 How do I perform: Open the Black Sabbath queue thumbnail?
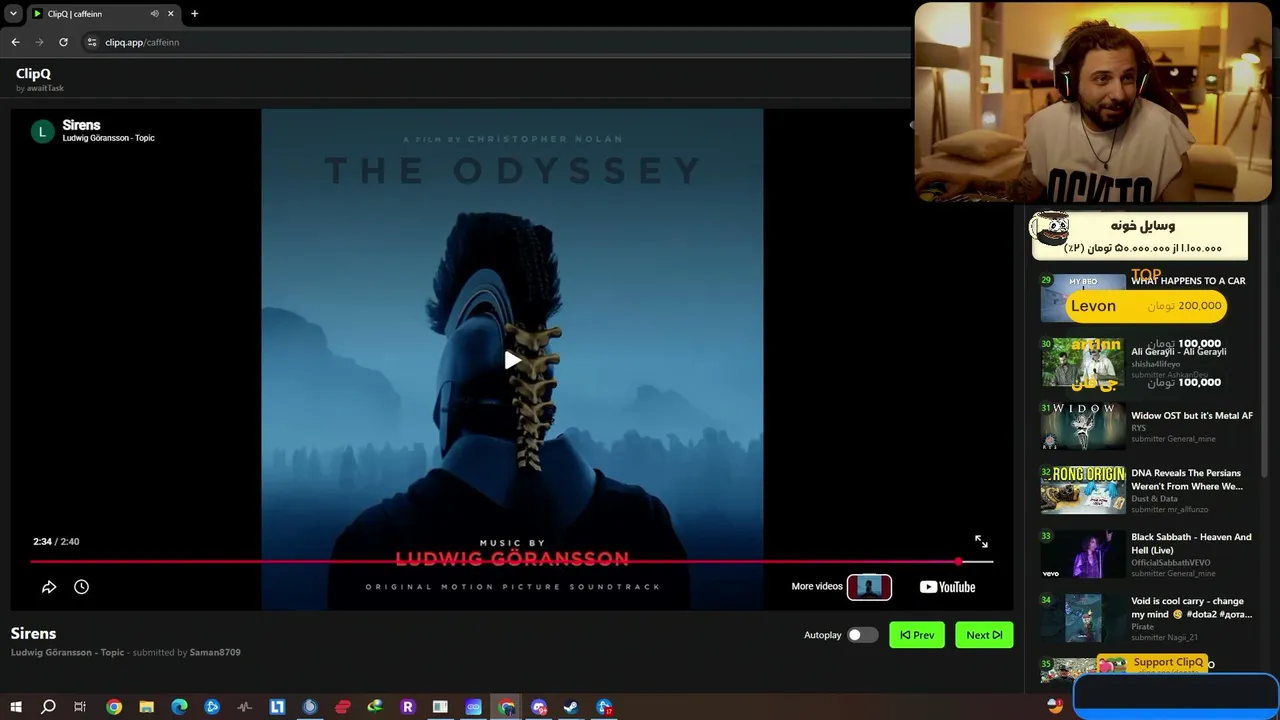tap(1083, 554)
